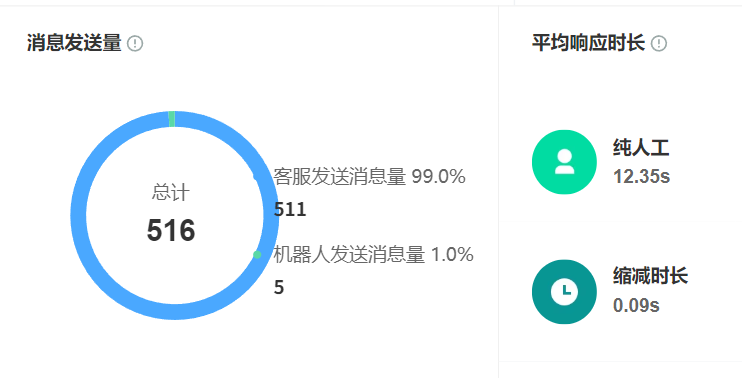Screen dimensions: 742x378
Task: Click the 5 robot message count value
Action: pos(279,287)
